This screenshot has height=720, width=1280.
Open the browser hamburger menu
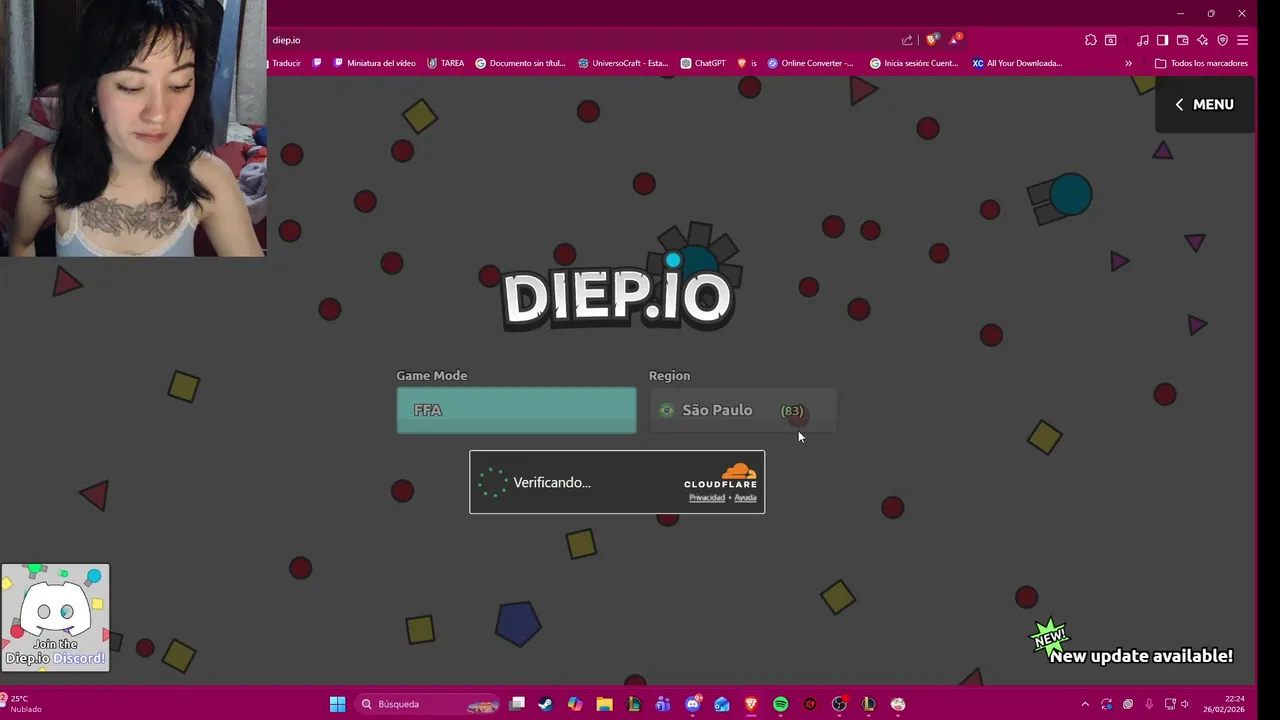[1242, 40]
